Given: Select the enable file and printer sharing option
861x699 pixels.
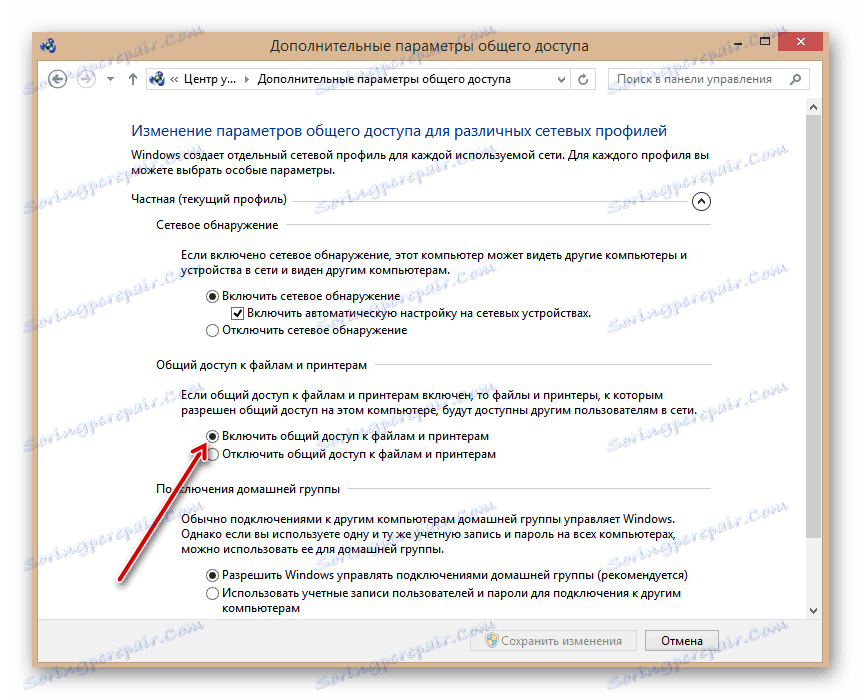Looking at the screenshot, I should tap(212, 436).
